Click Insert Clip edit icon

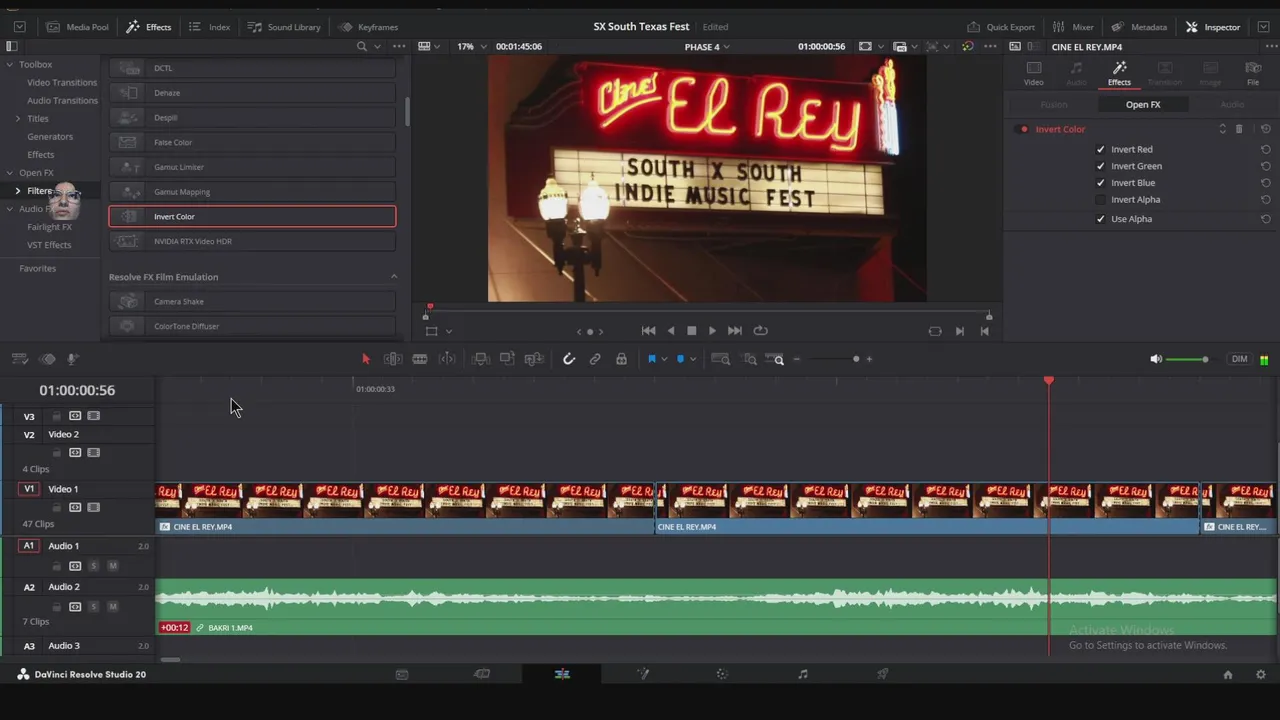481,359
